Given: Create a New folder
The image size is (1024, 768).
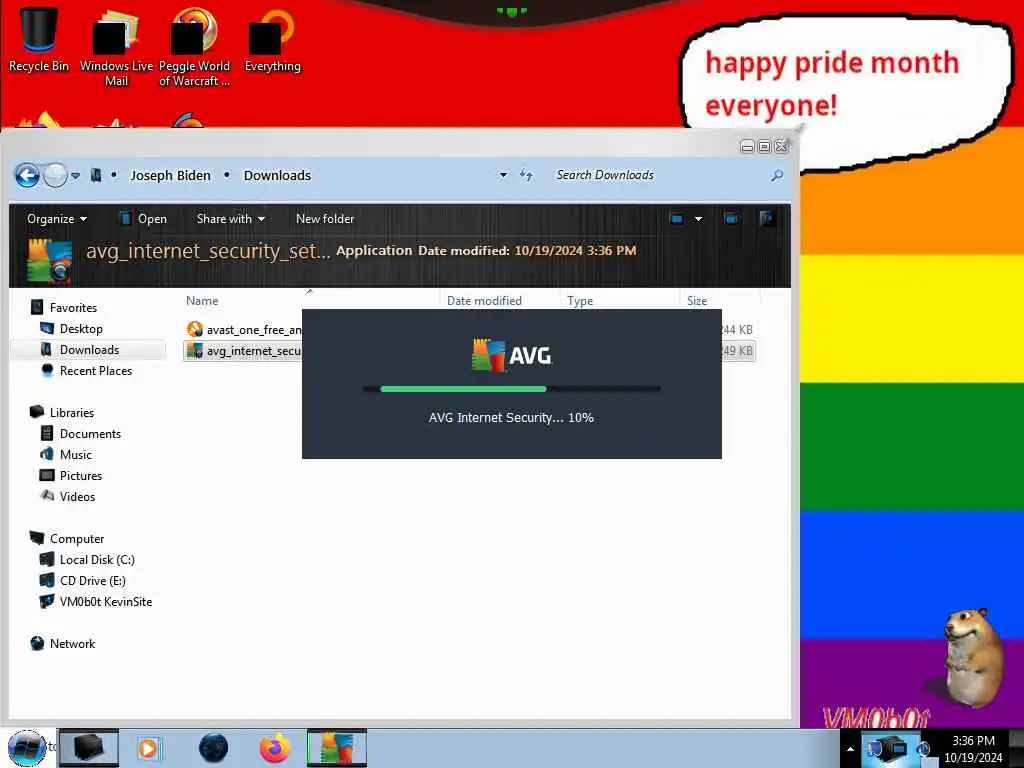Looking at the screenshot, I should (325, 219).
